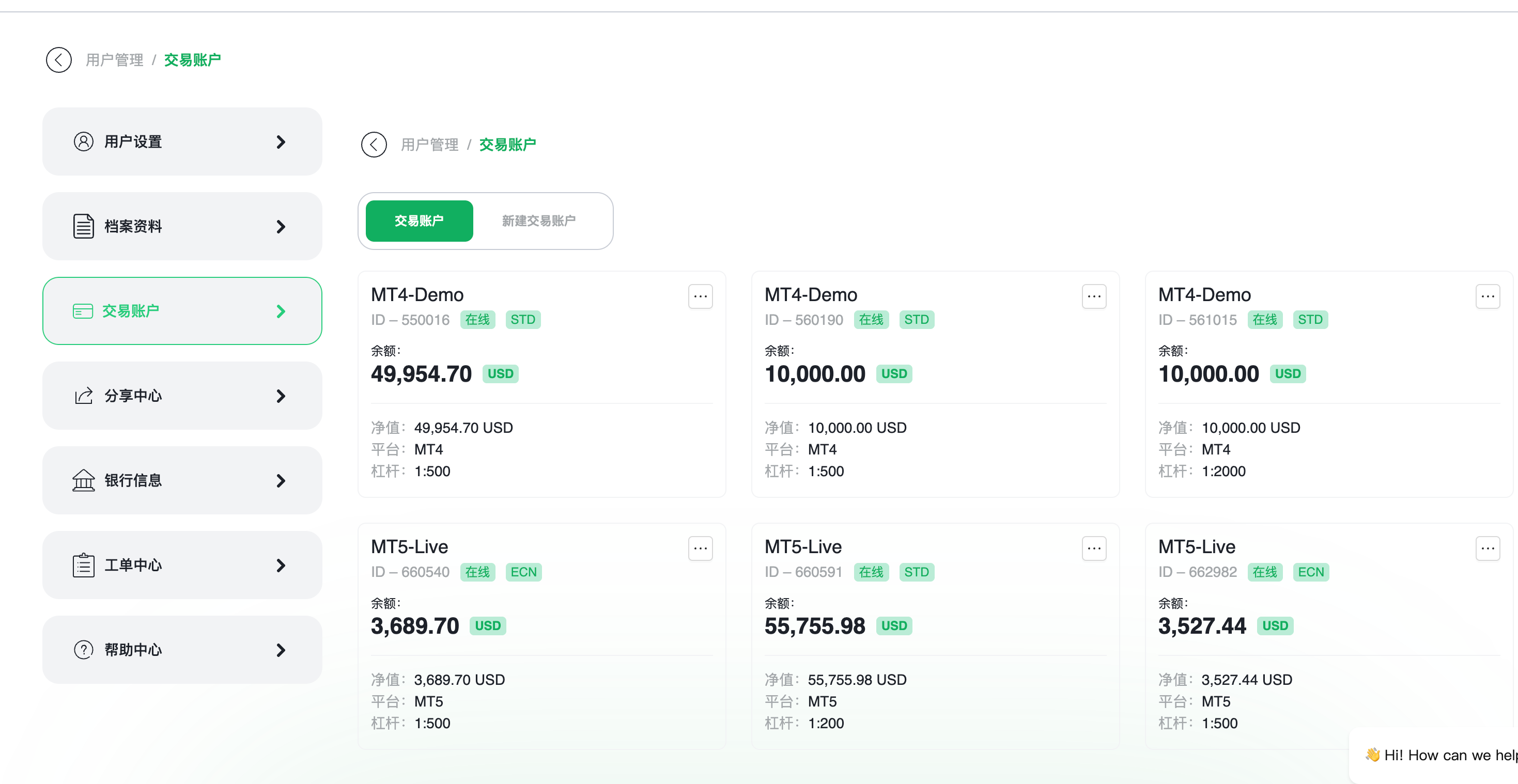The height and width of the screenshot is (784, 1518).
Task: Click the ID – 561015 text
Action: click(x=1198, y=320)
